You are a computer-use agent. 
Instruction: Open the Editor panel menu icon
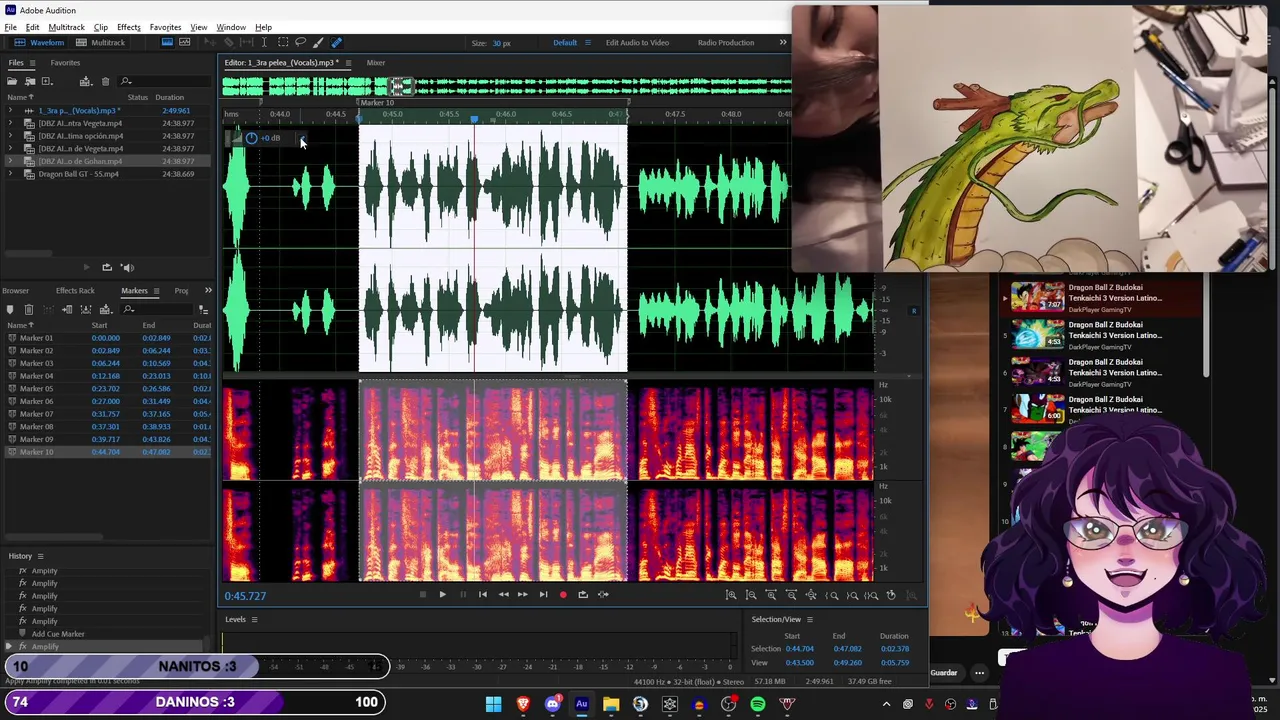click(x=348, y=63)
